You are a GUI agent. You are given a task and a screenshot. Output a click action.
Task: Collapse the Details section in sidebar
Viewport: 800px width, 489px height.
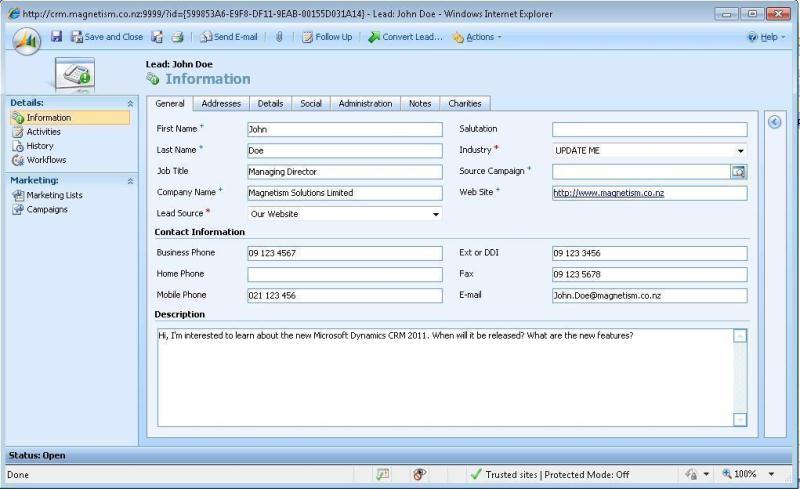coord(130,103)
